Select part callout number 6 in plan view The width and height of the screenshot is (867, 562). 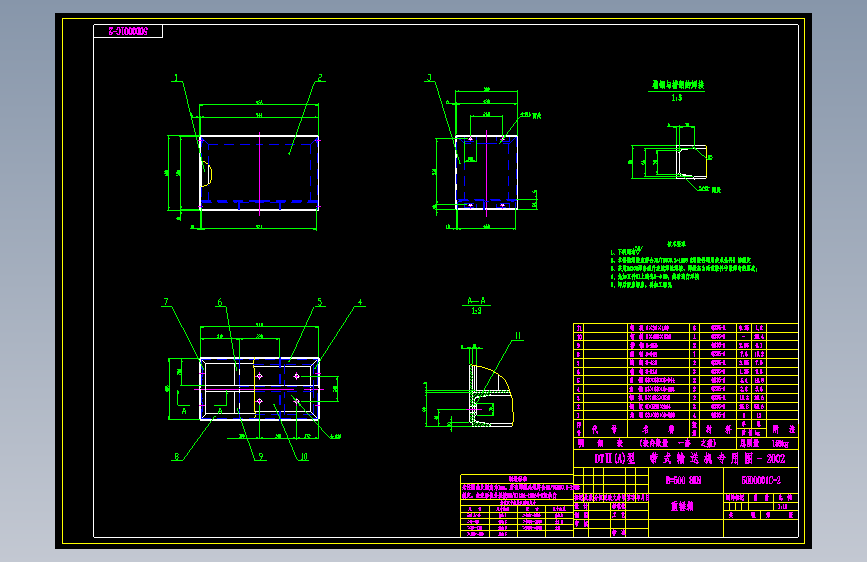[x=220, y=302]
